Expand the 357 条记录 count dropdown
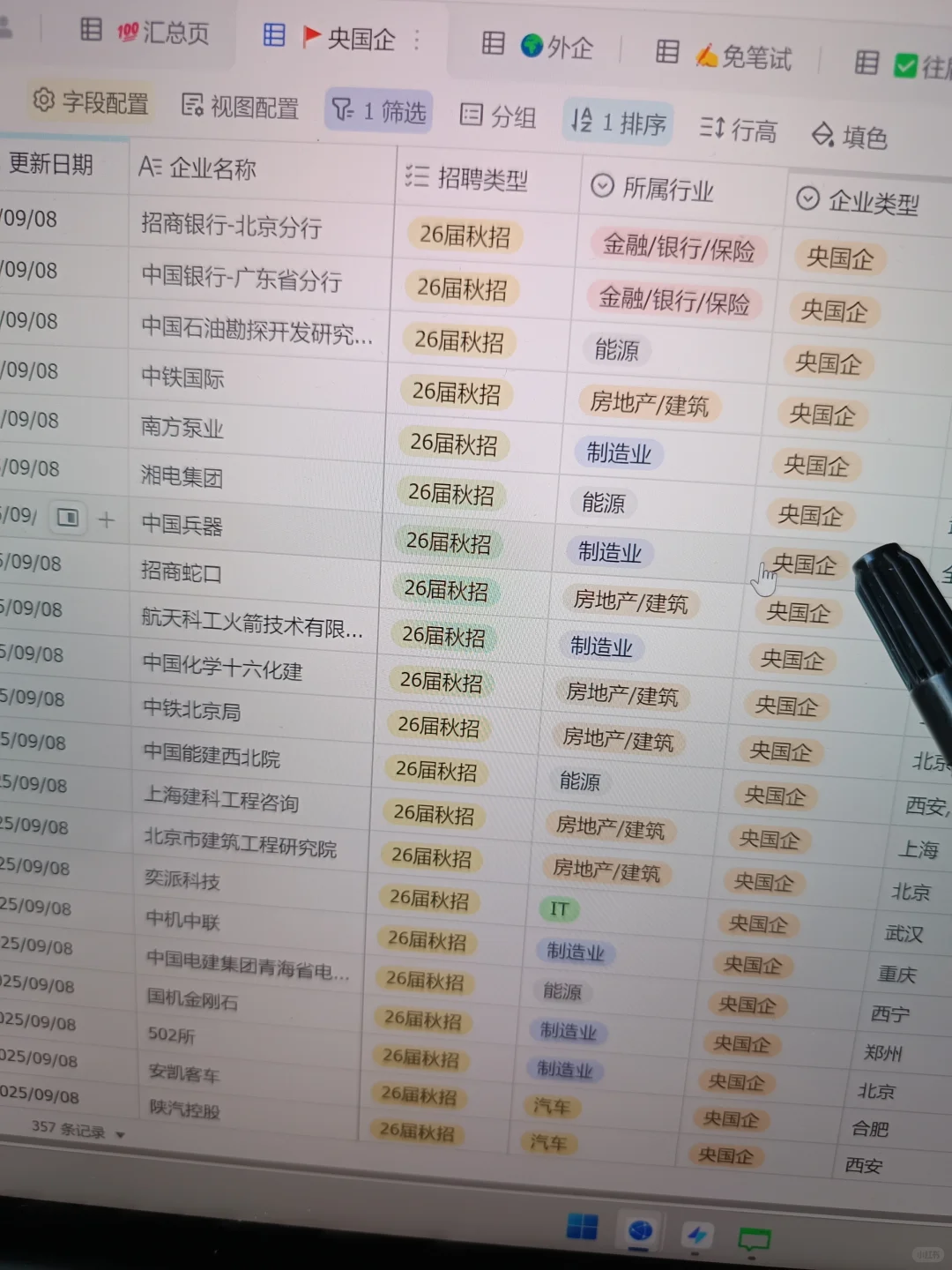952x1270 pixels. 78,1129
